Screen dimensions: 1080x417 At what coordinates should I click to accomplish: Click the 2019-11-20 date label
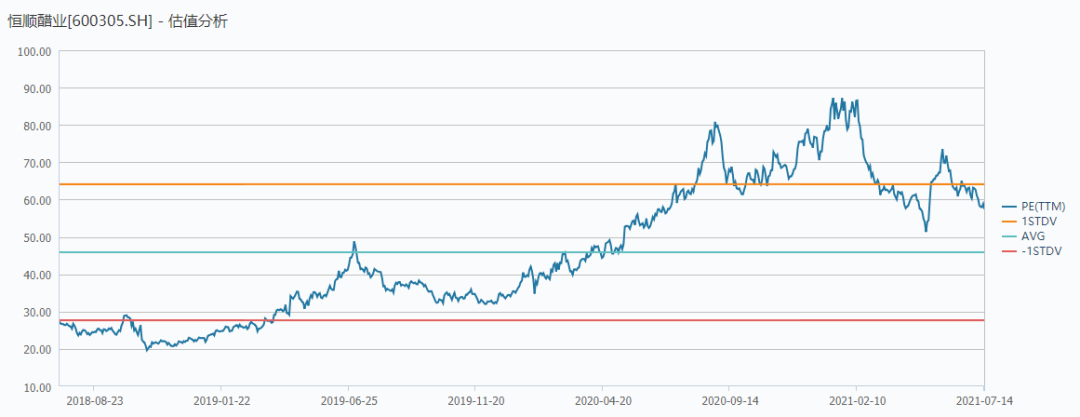pyautogui.click(x=475, y=400)
